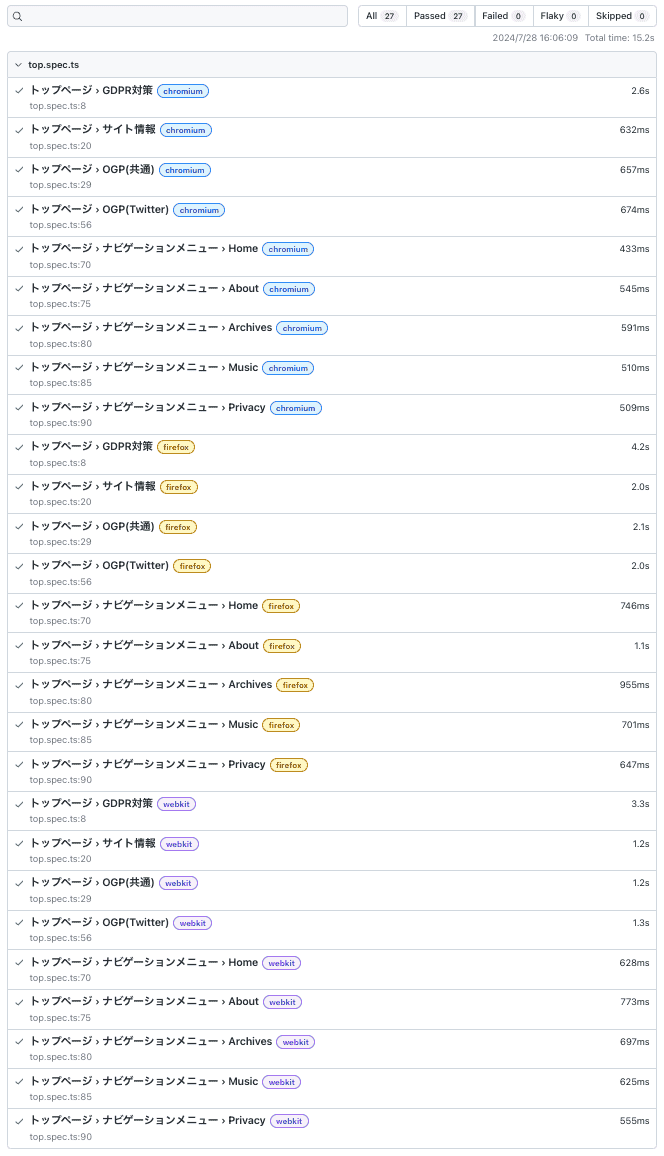Viewport: 664px width, 1156px height.
Task: Click the firefox badge on GDPR対策 test
Action: pos(176,447)
